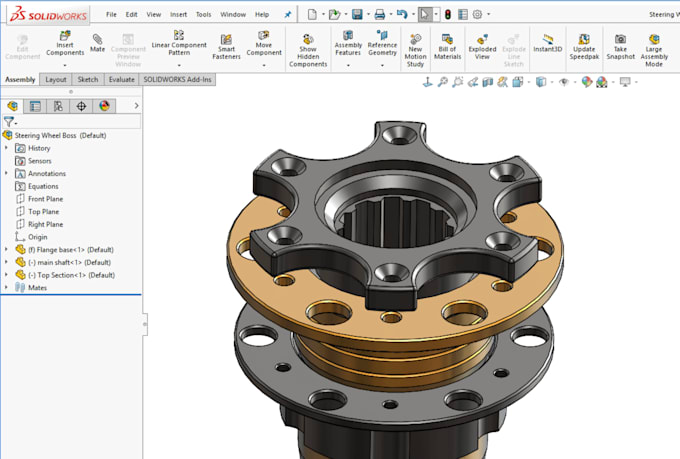Screen dimensions: 680x459
Task: Open Linear Component Pattern dropdown arrow
Action: click(179, 66)
